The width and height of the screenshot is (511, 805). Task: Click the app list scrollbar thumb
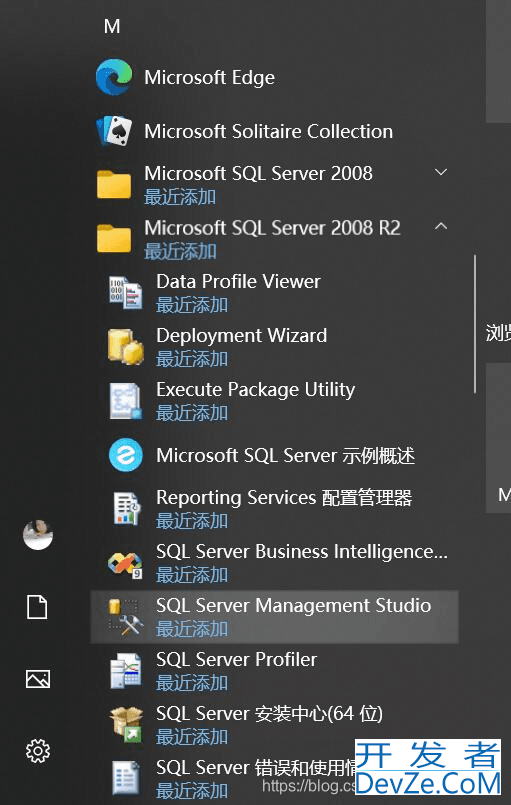click(475, 324)
